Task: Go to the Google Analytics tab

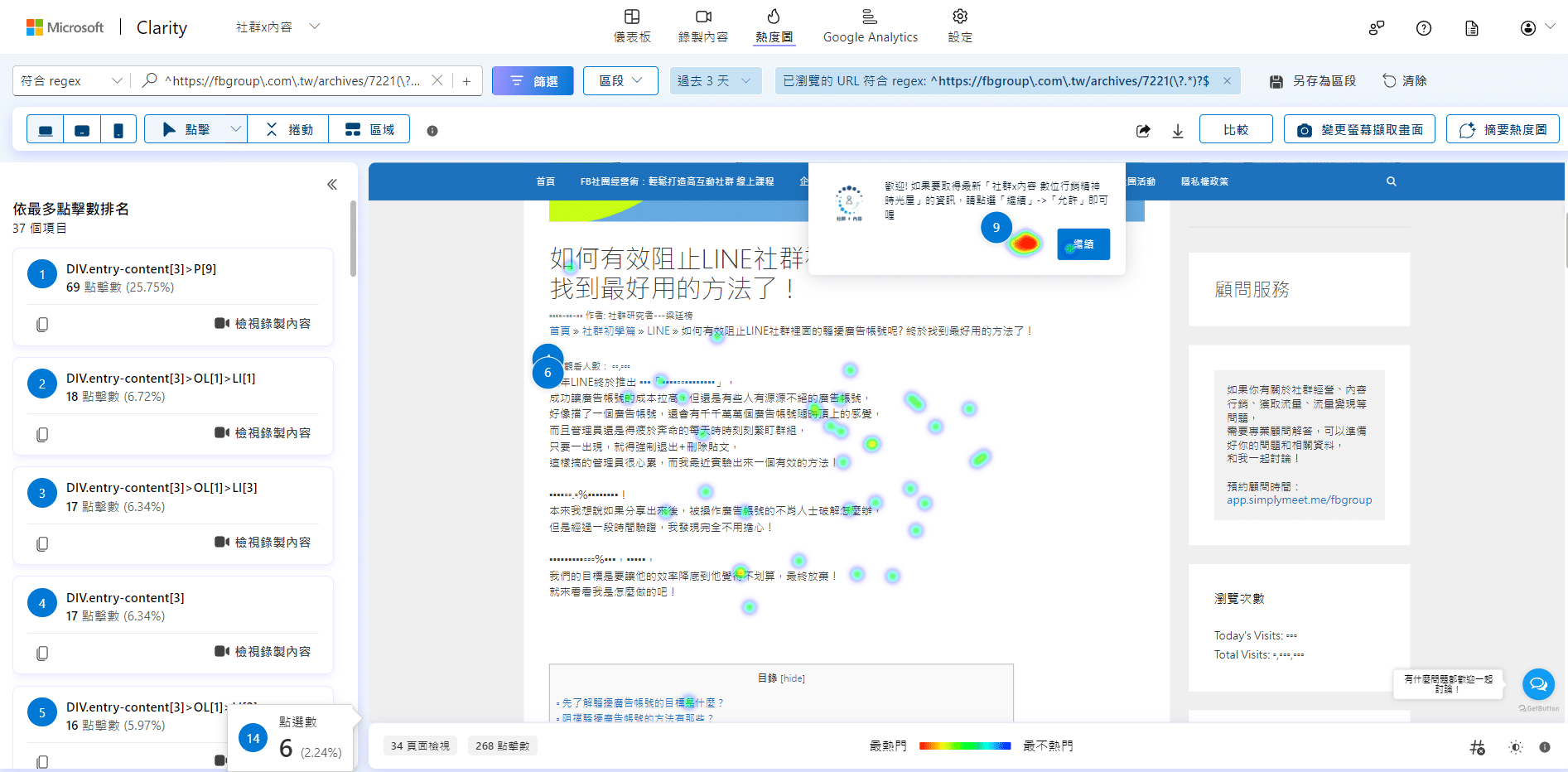Action: tap(870, 25)
